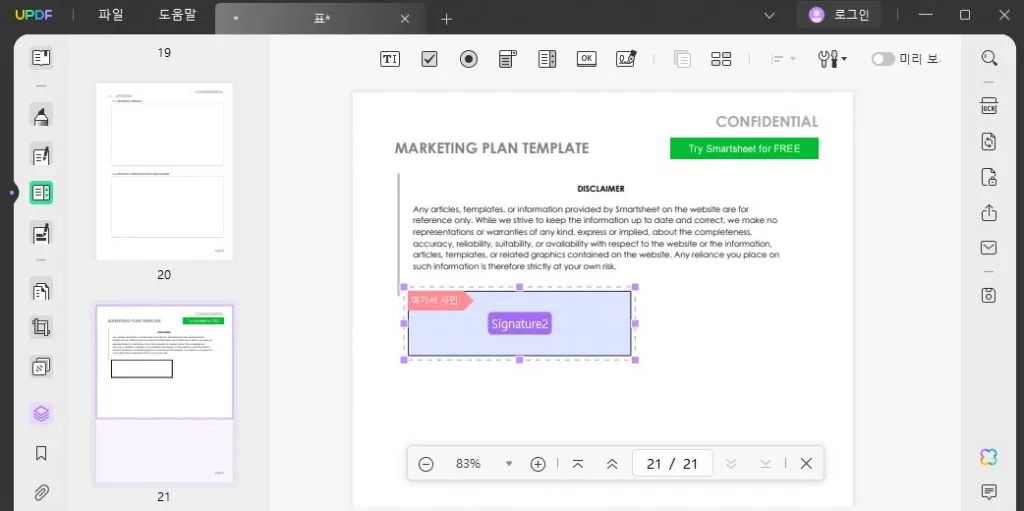Open the Fill & Sign tool in sidebar

point(41,233)
